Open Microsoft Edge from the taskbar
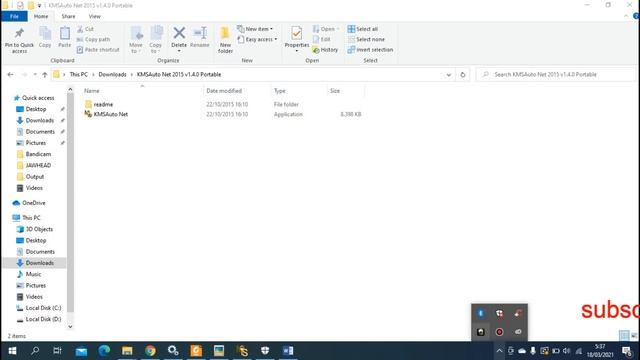The width and height of the screenshot is (640, 360). point(104,351)
